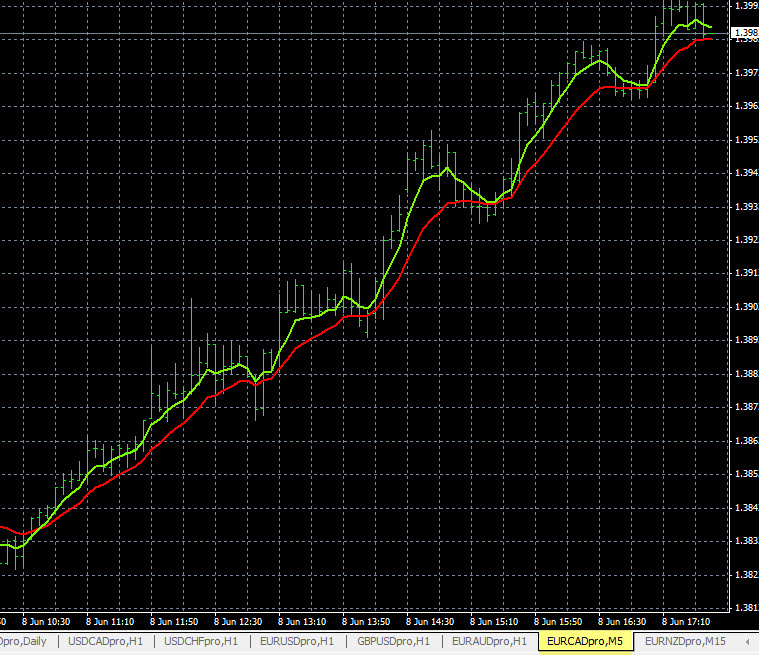The width and height of the screenshot is (759, 655).
Task: Click the 8 Jun 14:30 time label
Action: coord(433,620)
